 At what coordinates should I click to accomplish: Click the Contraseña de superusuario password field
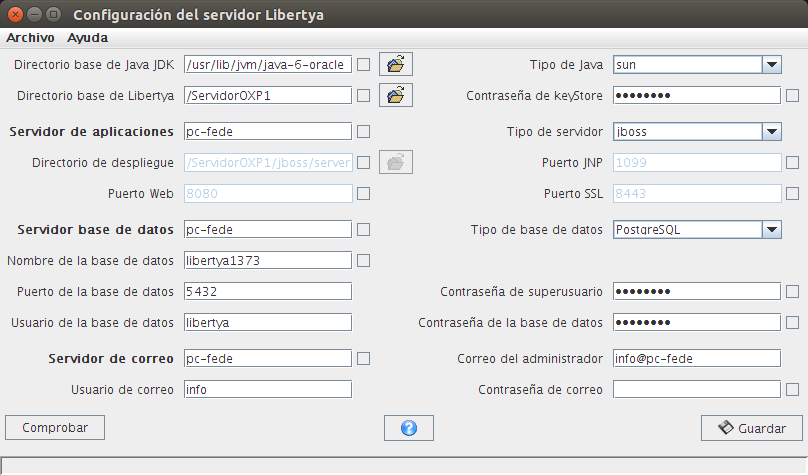pyautogui.click(x=697, y=292)
